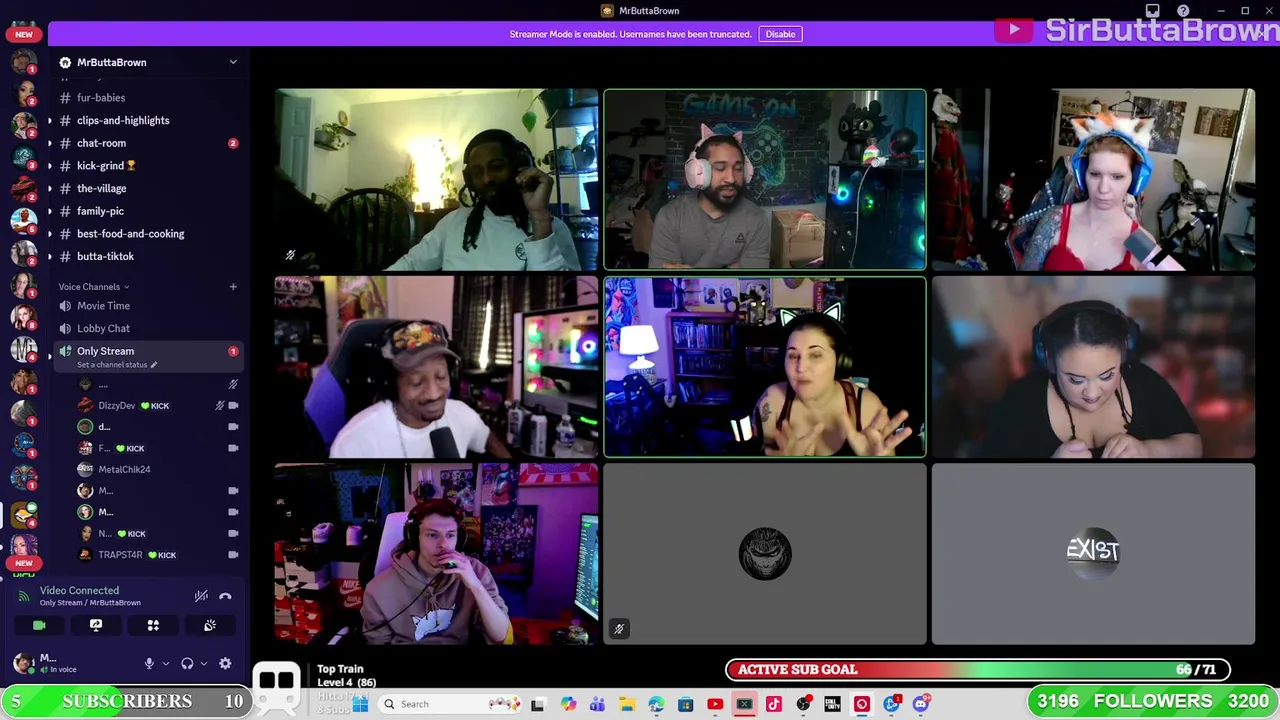Open the connection signal info icon
1280x720 pixels.
pyautogui.click(x=24, y=596)
